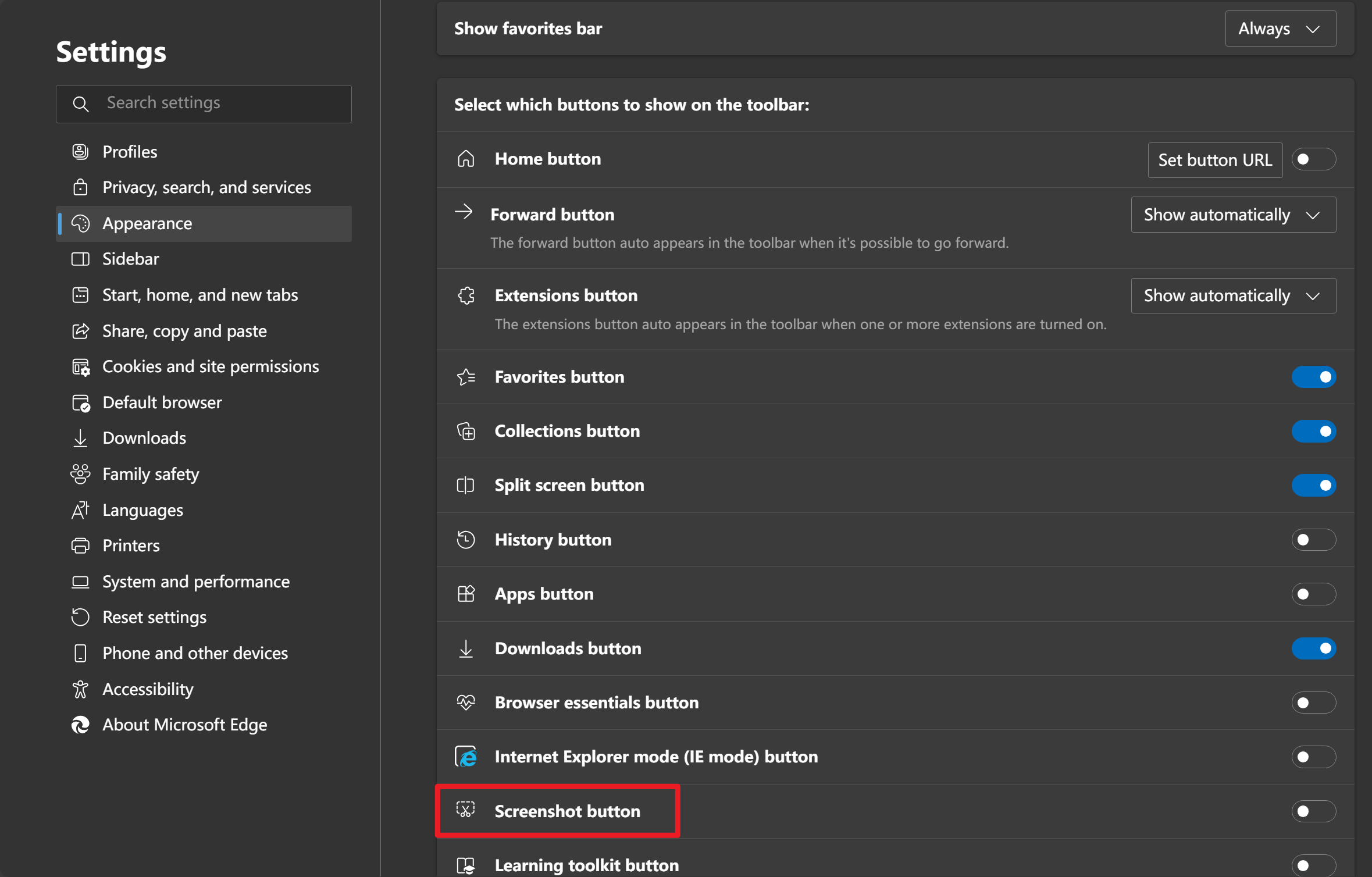Open the Show favorites bar Always dropdown

(x=1280, y=28)
